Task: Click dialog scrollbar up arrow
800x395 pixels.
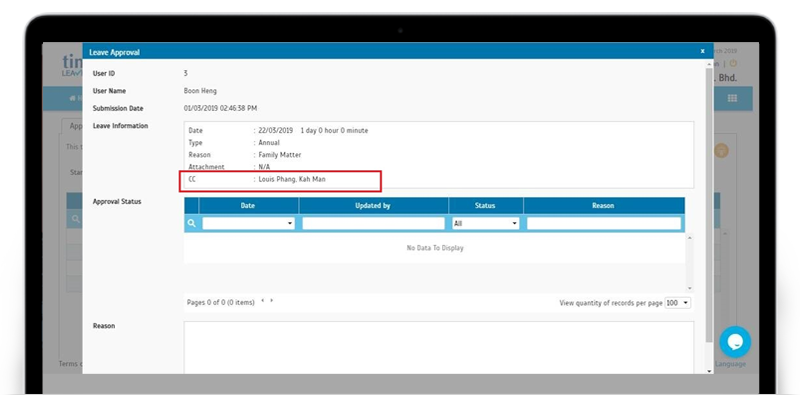Action: 709,64
